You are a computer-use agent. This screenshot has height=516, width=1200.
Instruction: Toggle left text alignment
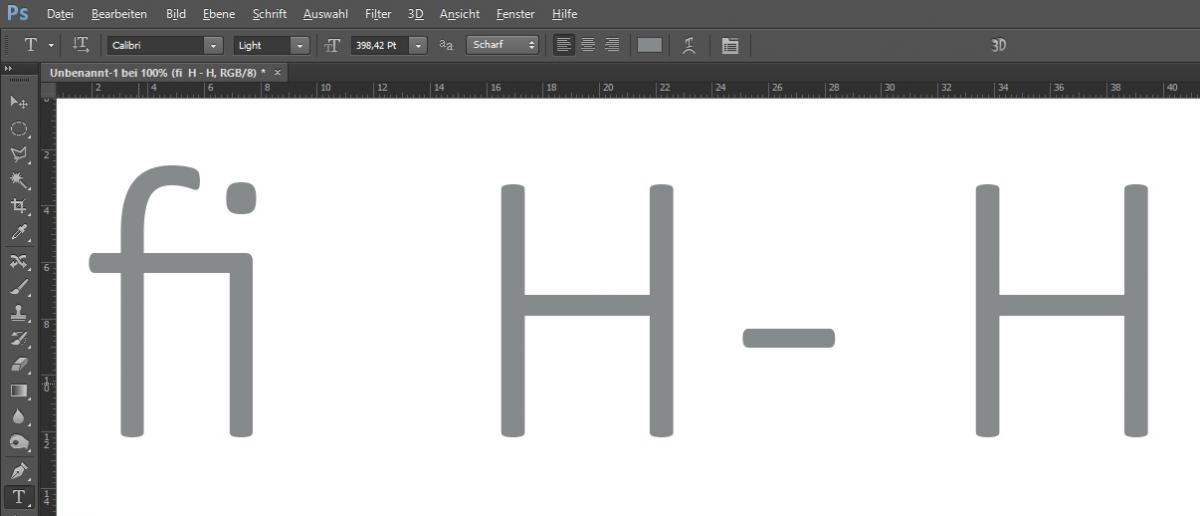[564, 45]
